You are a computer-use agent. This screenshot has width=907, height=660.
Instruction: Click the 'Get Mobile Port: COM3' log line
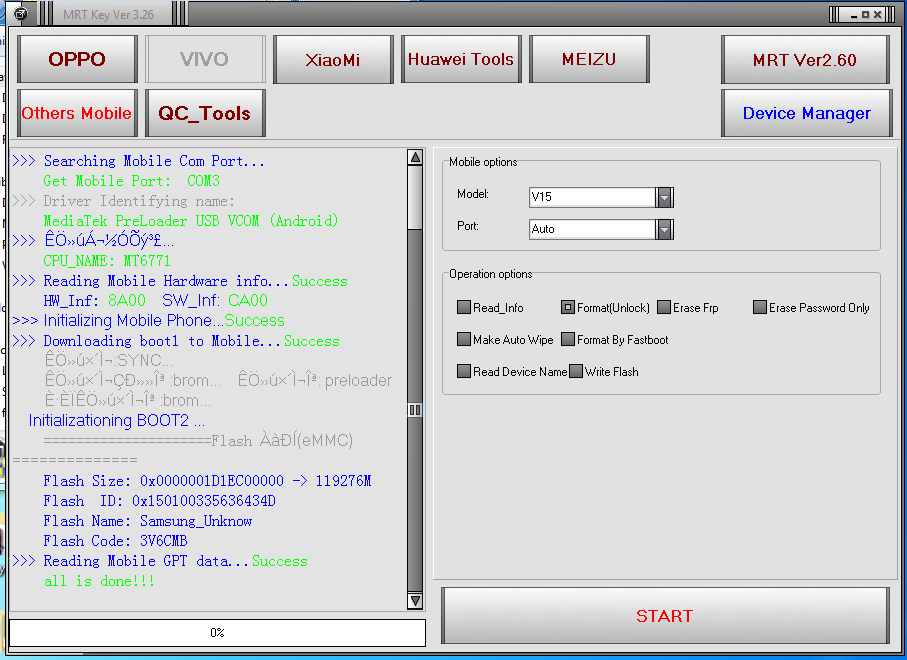point(131,181)
